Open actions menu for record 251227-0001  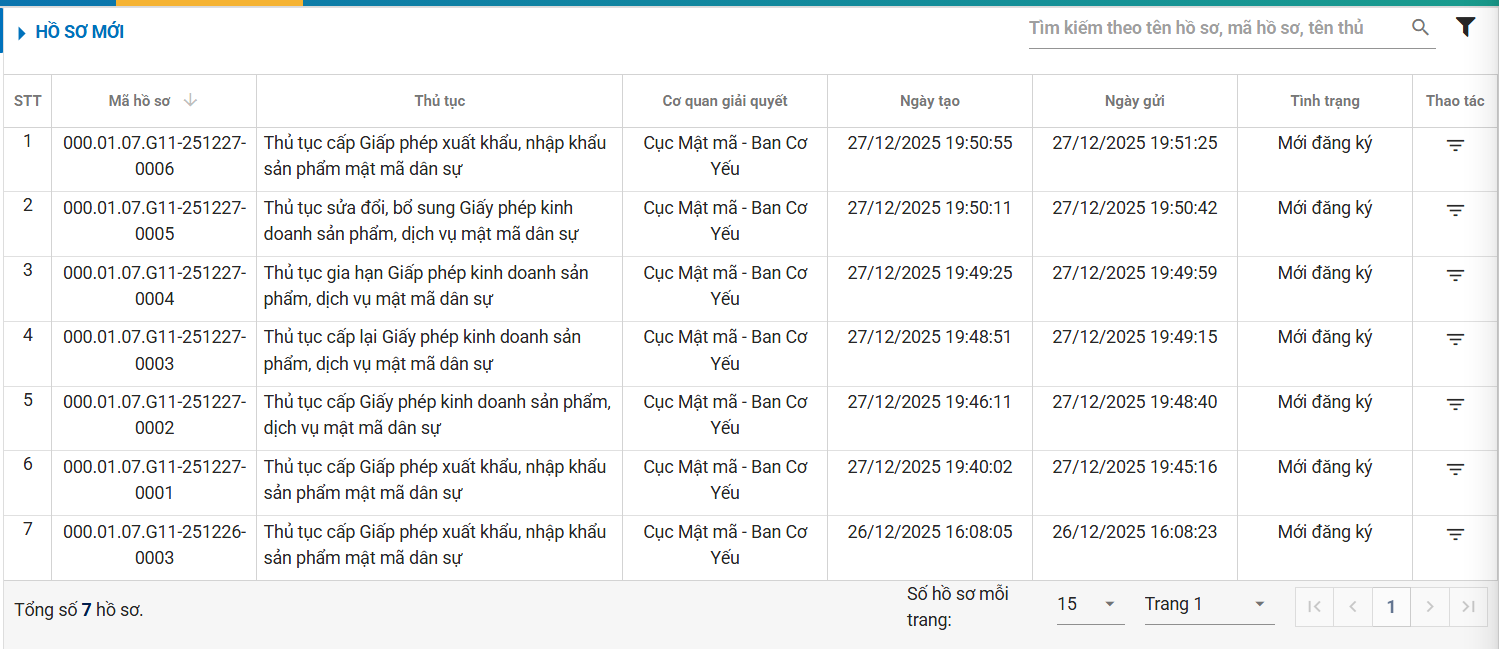point(1455,469)
